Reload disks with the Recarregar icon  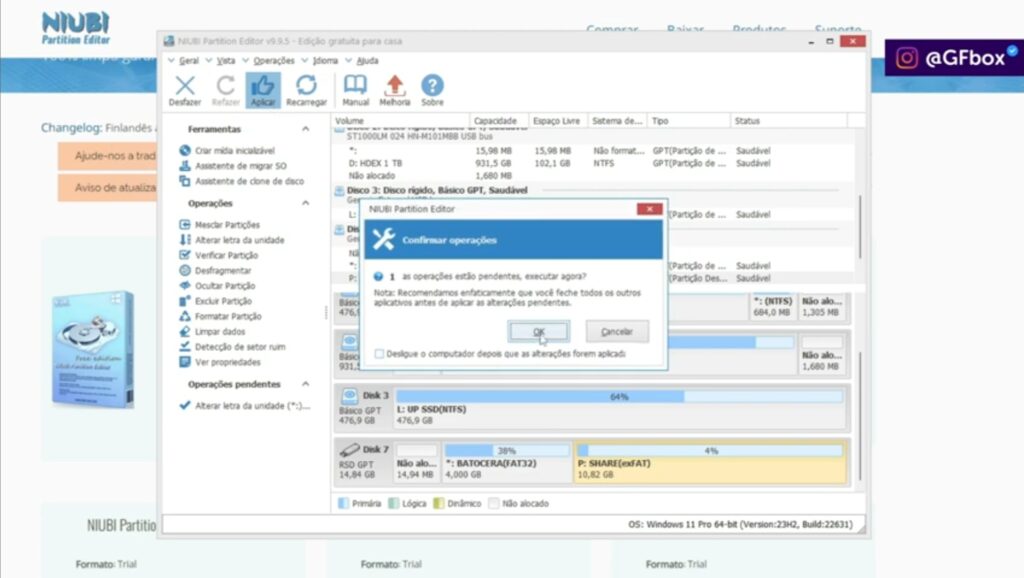click(x=306, y=86)
